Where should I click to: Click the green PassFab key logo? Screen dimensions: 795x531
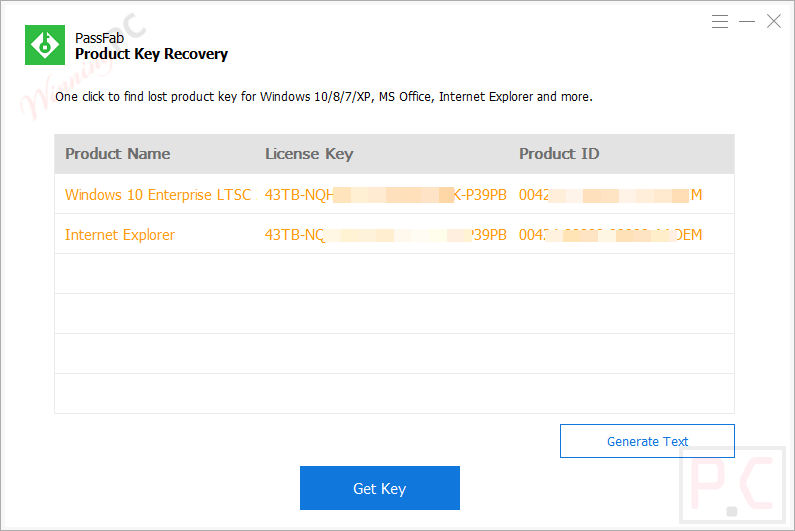pyautogui.click(x=45, y=45)
